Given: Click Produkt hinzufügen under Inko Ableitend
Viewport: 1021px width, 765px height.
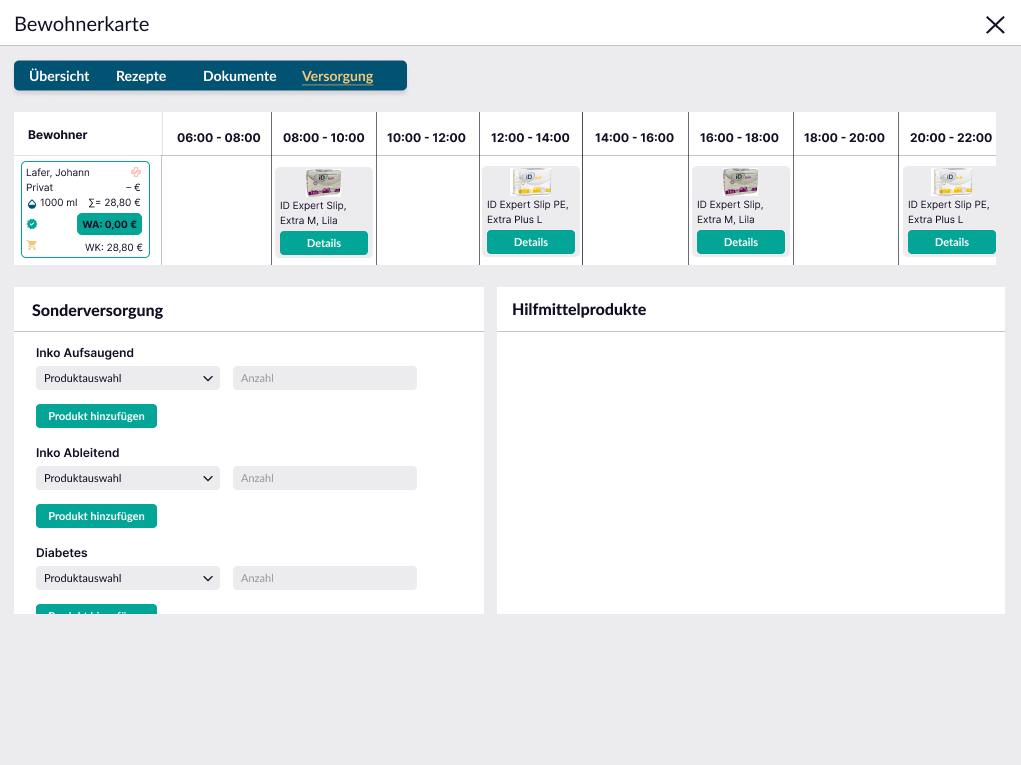Looking at the screenshot, I should click(96, 516).
